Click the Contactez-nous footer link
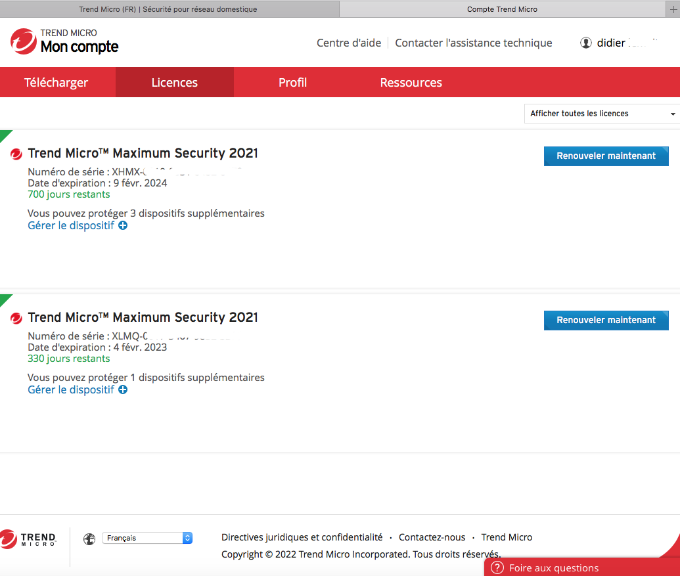680x576 pixels. [x=432, y=537]
